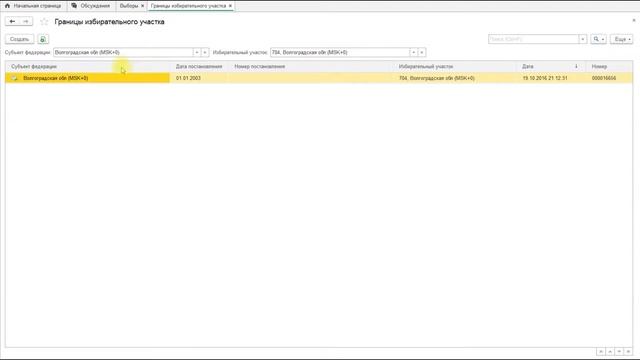Jump to the last row of the list
The image size is (640, 360).
click(x=628, y=351)
